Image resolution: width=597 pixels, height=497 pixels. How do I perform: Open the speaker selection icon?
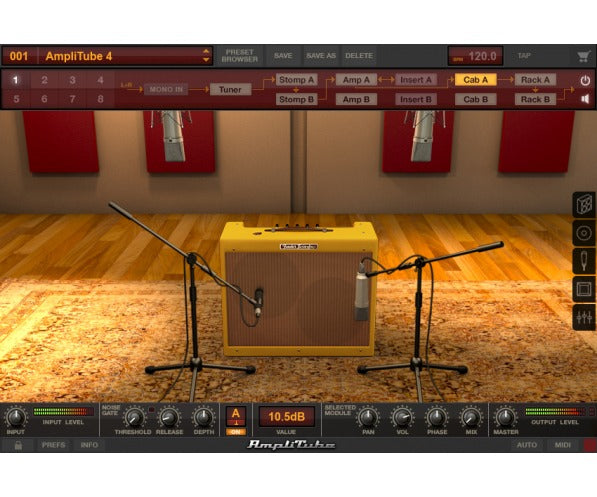pyautogui.click(x=584, y=233)
